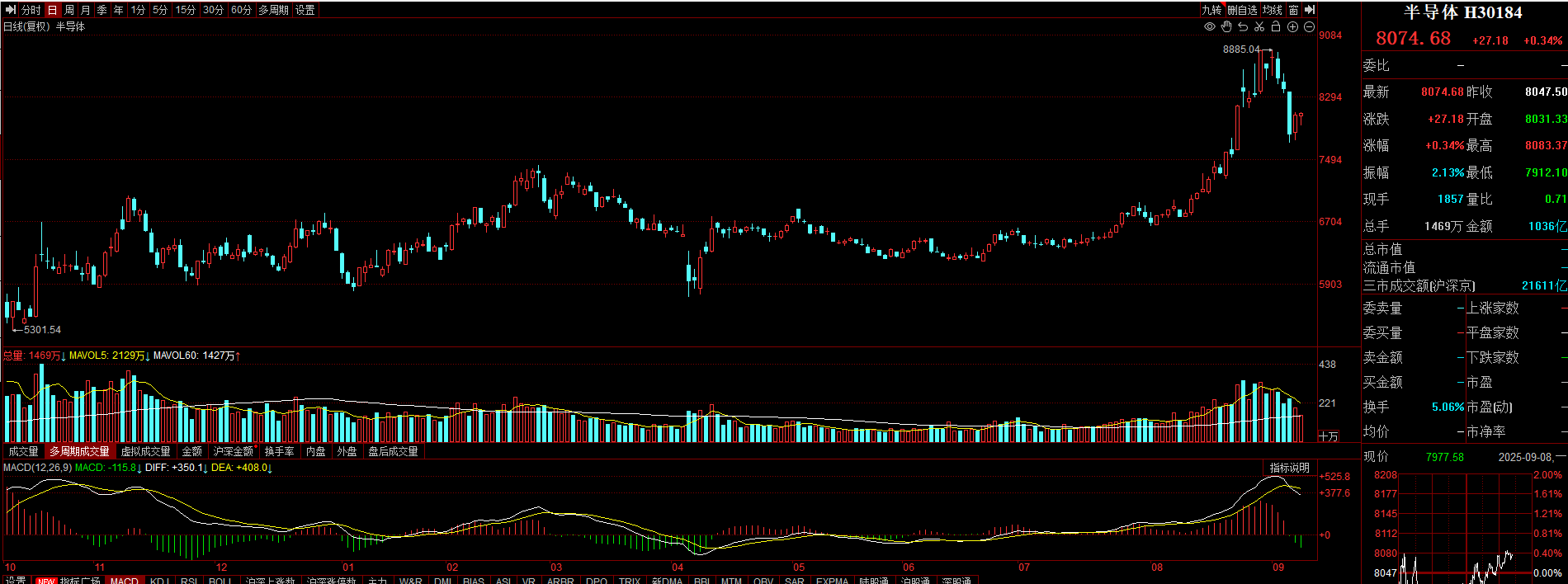Select the 盘后成交量 tab
This screenshot has width=1568, height=584.
[x=394, y=451]
